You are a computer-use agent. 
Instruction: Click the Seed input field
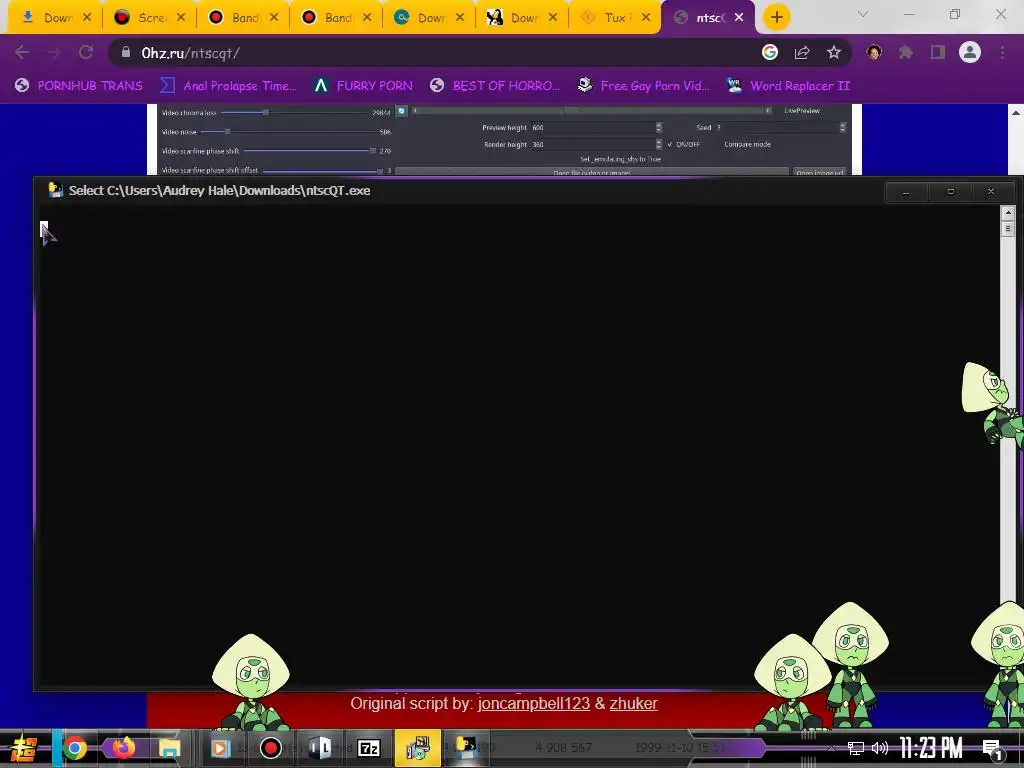point(776,127)
